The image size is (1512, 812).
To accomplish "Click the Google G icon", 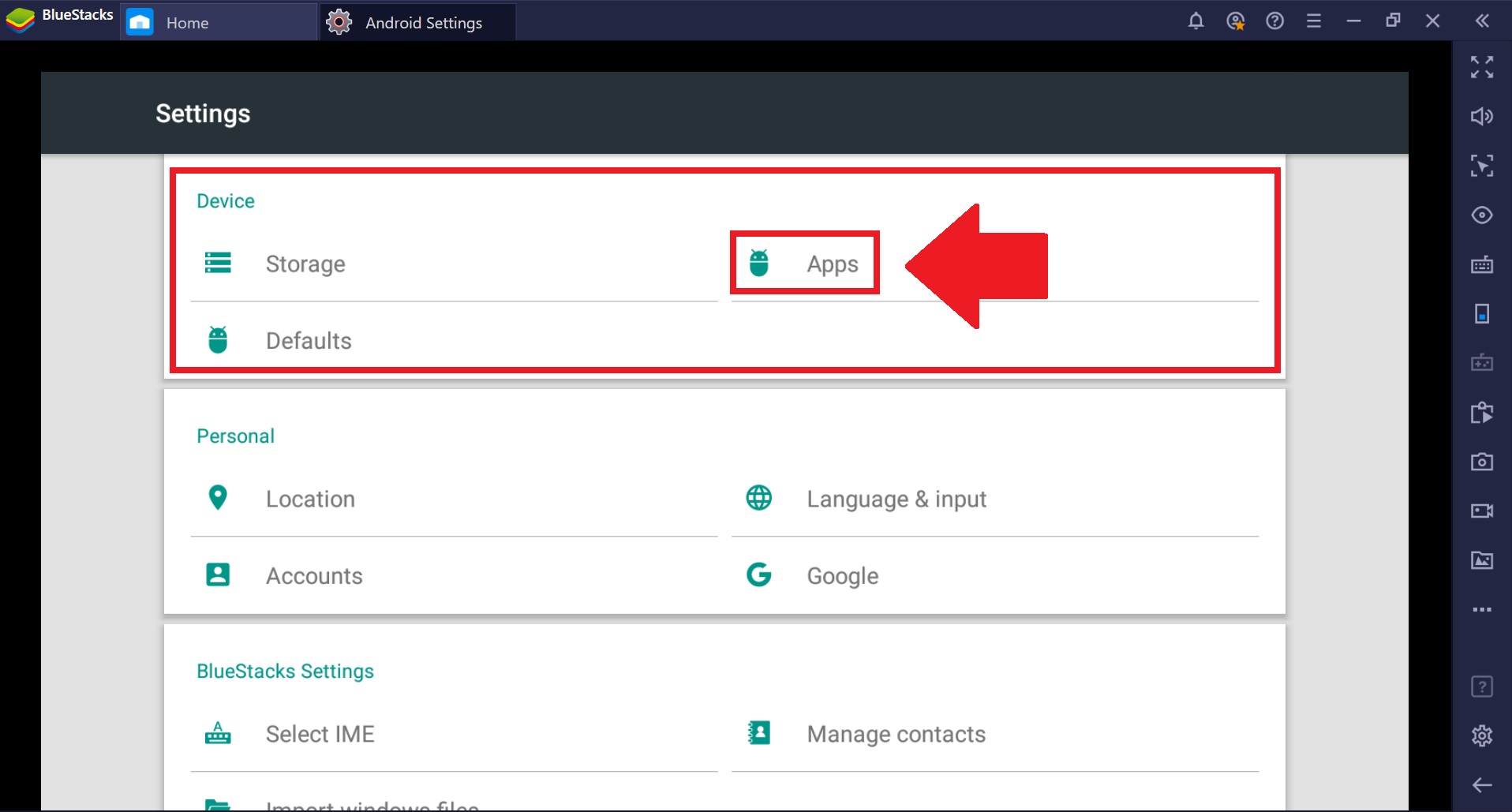I will tap(759, 574).
